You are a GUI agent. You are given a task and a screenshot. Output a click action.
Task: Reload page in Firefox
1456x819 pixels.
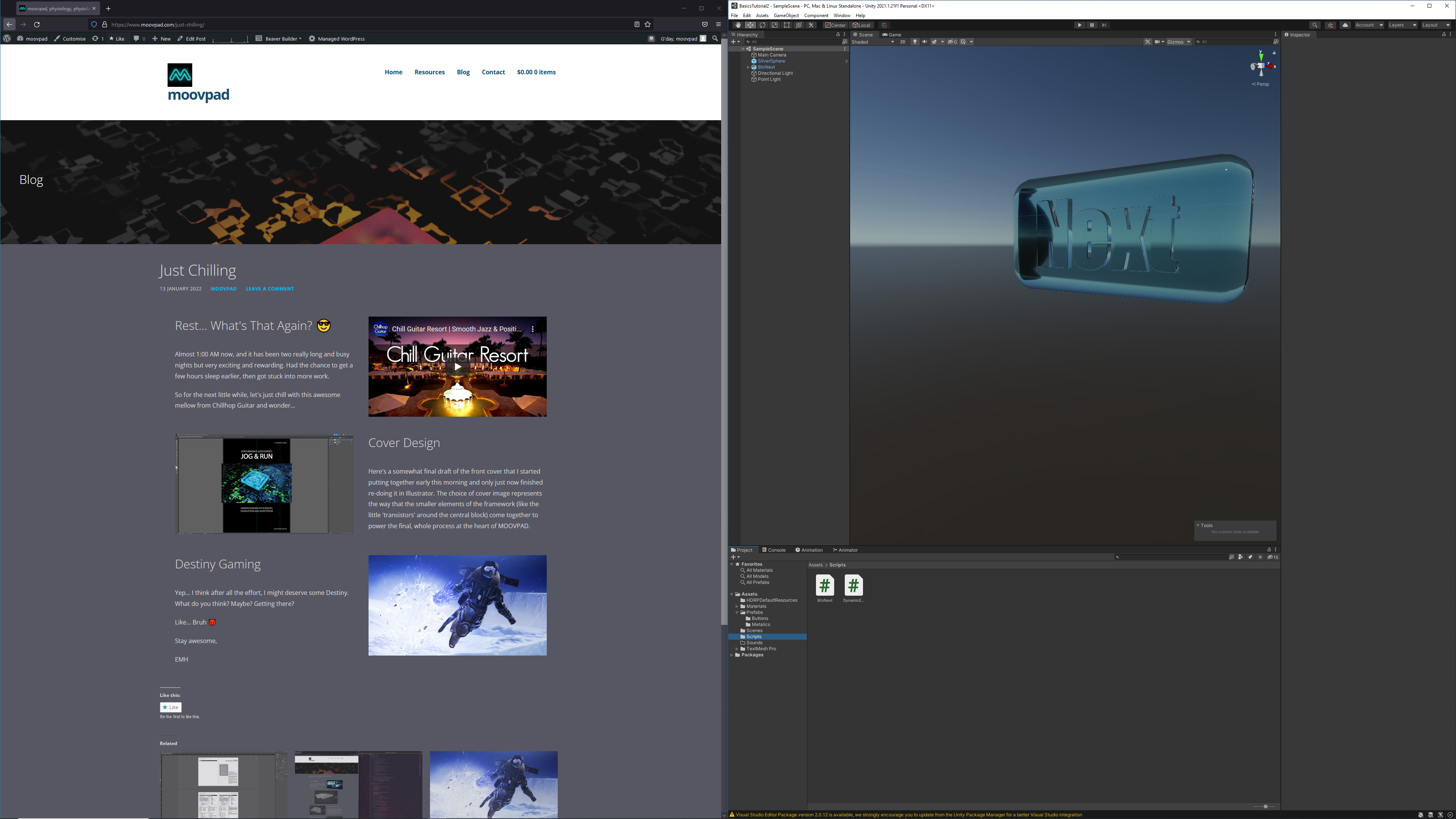pyautogui.click(x=37, y=24)
